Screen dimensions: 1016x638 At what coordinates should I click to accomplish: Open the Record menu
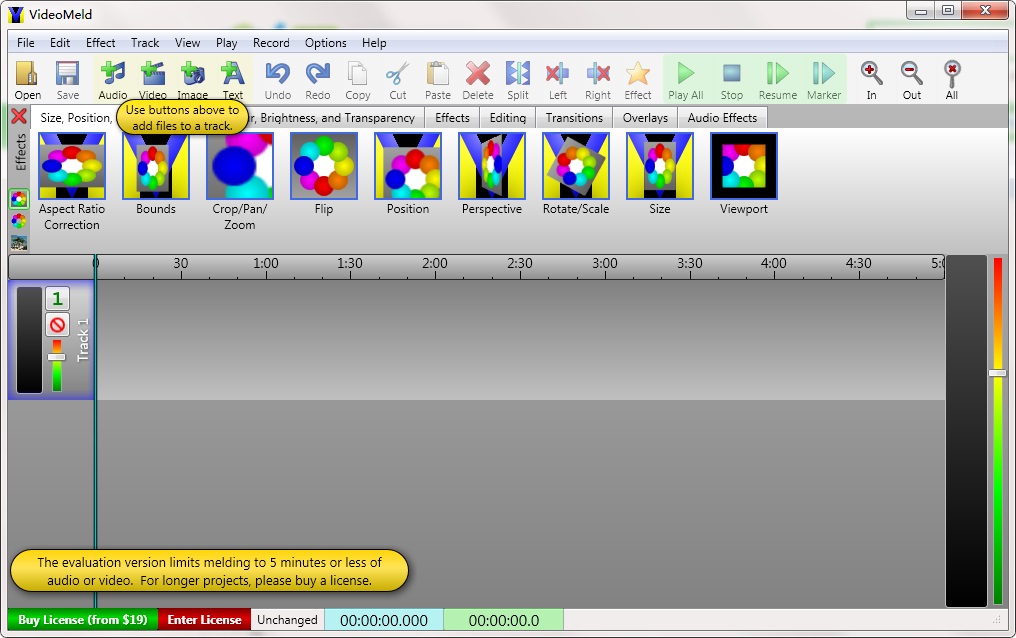click(x=271, y=43)
